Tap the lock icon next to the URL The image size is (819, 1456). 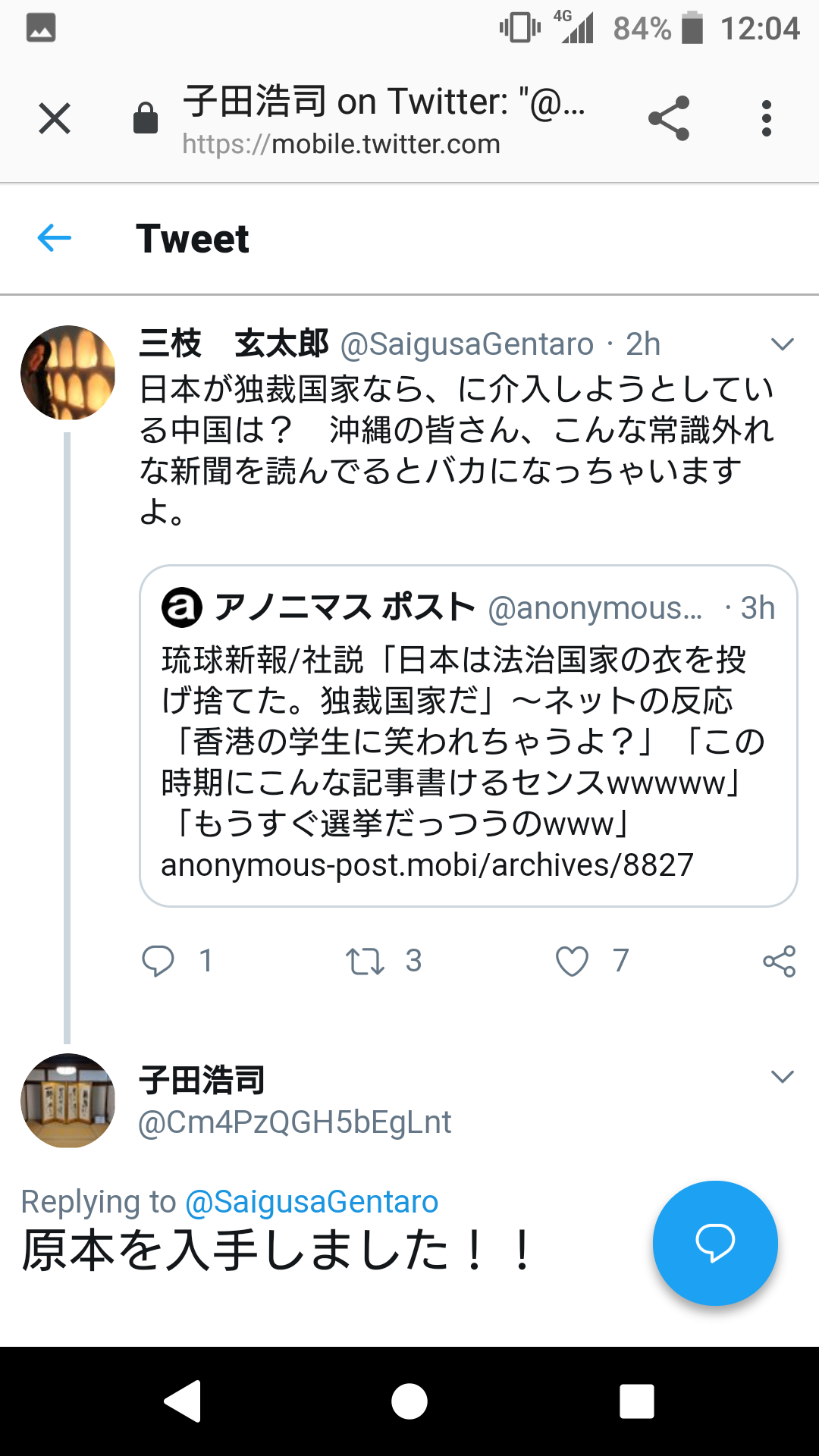click(146, 118)
